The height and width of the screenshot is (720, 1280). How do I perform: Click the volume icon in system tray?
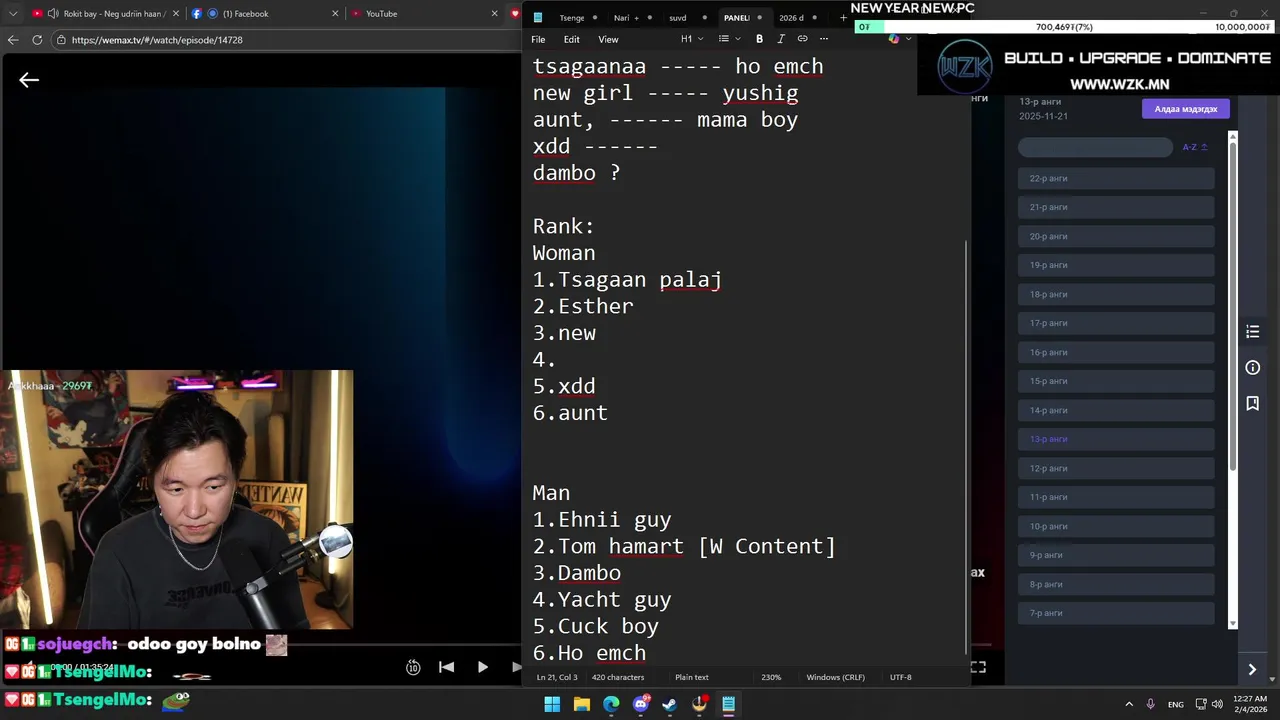tap(1217, 704)
